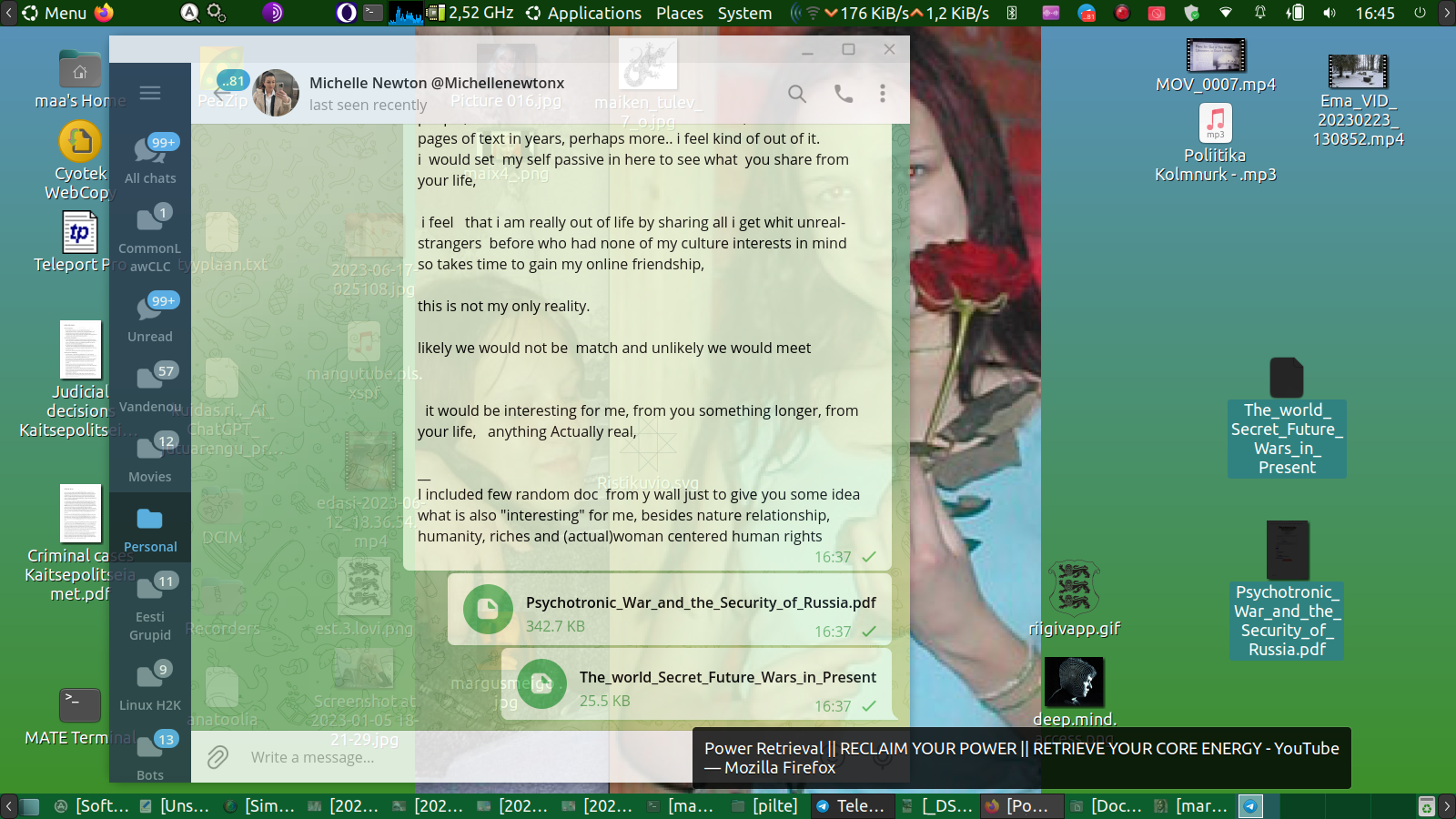The width and height of the screenshot is (1456, 819).
Task: Open Michelle Newton's profile picture
Action: click(276, 93)
